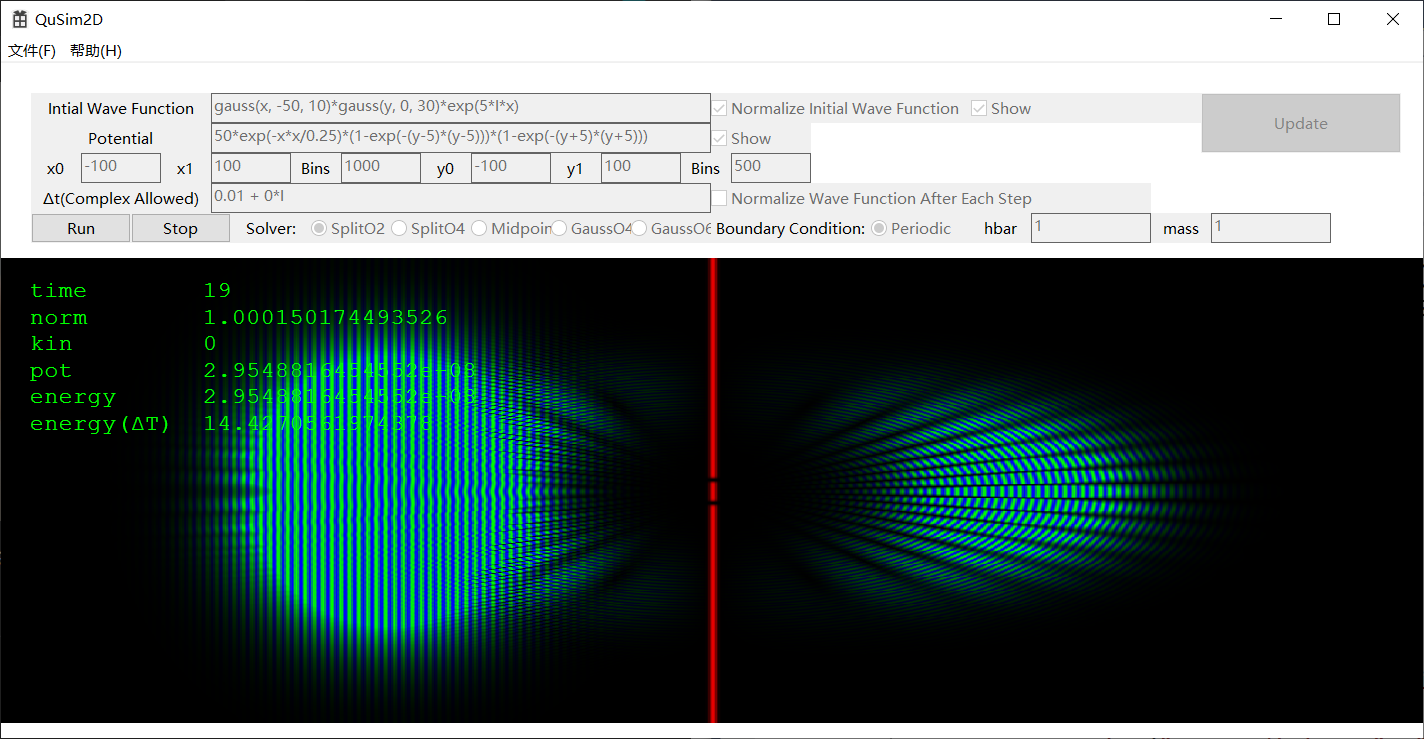The image size is (1424, 739).
Task: Click the Update button
Action: pyautogui.click(x=1301, y=123)
